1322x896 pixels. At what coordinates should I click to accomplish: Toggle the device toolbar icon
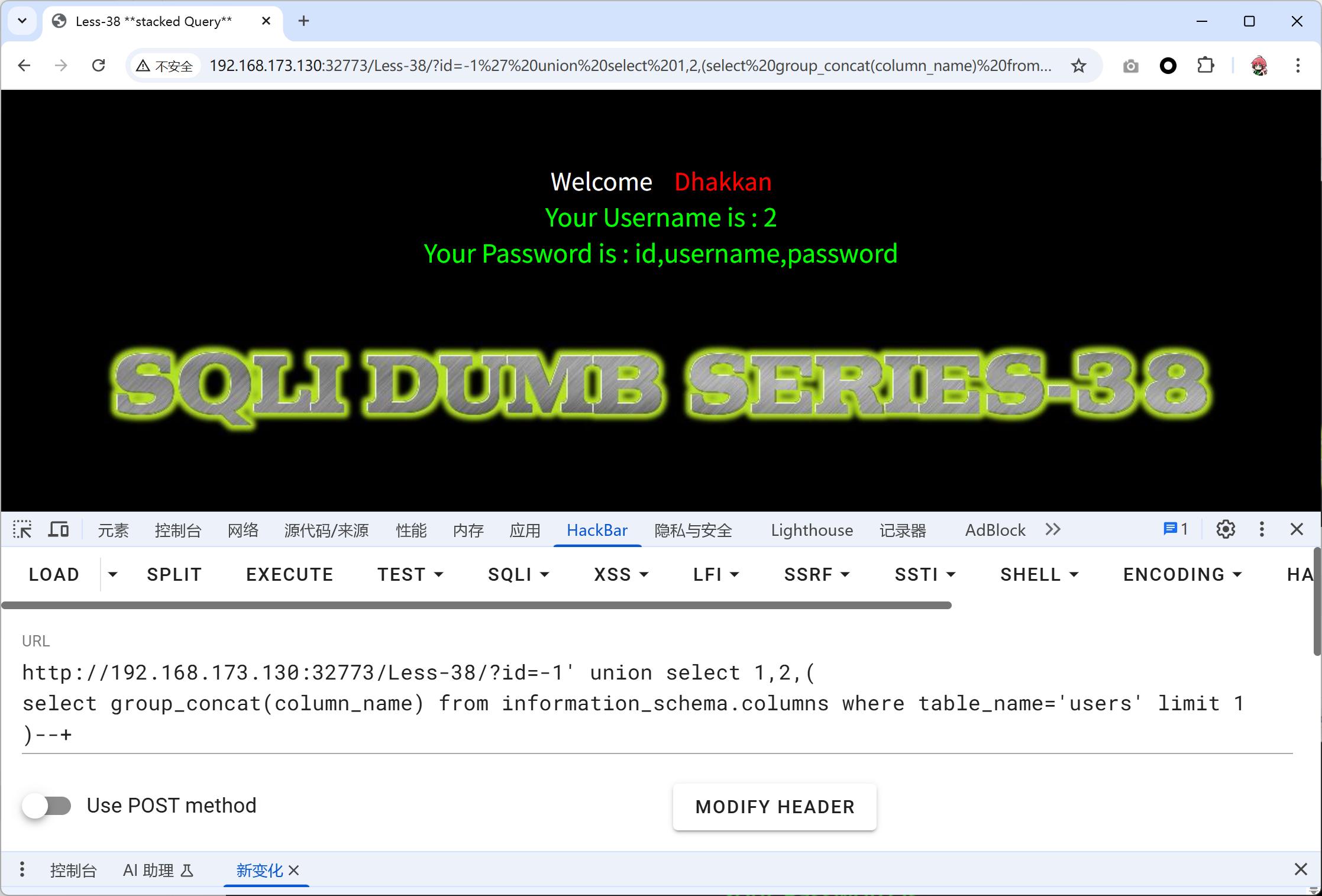[58, 529]
